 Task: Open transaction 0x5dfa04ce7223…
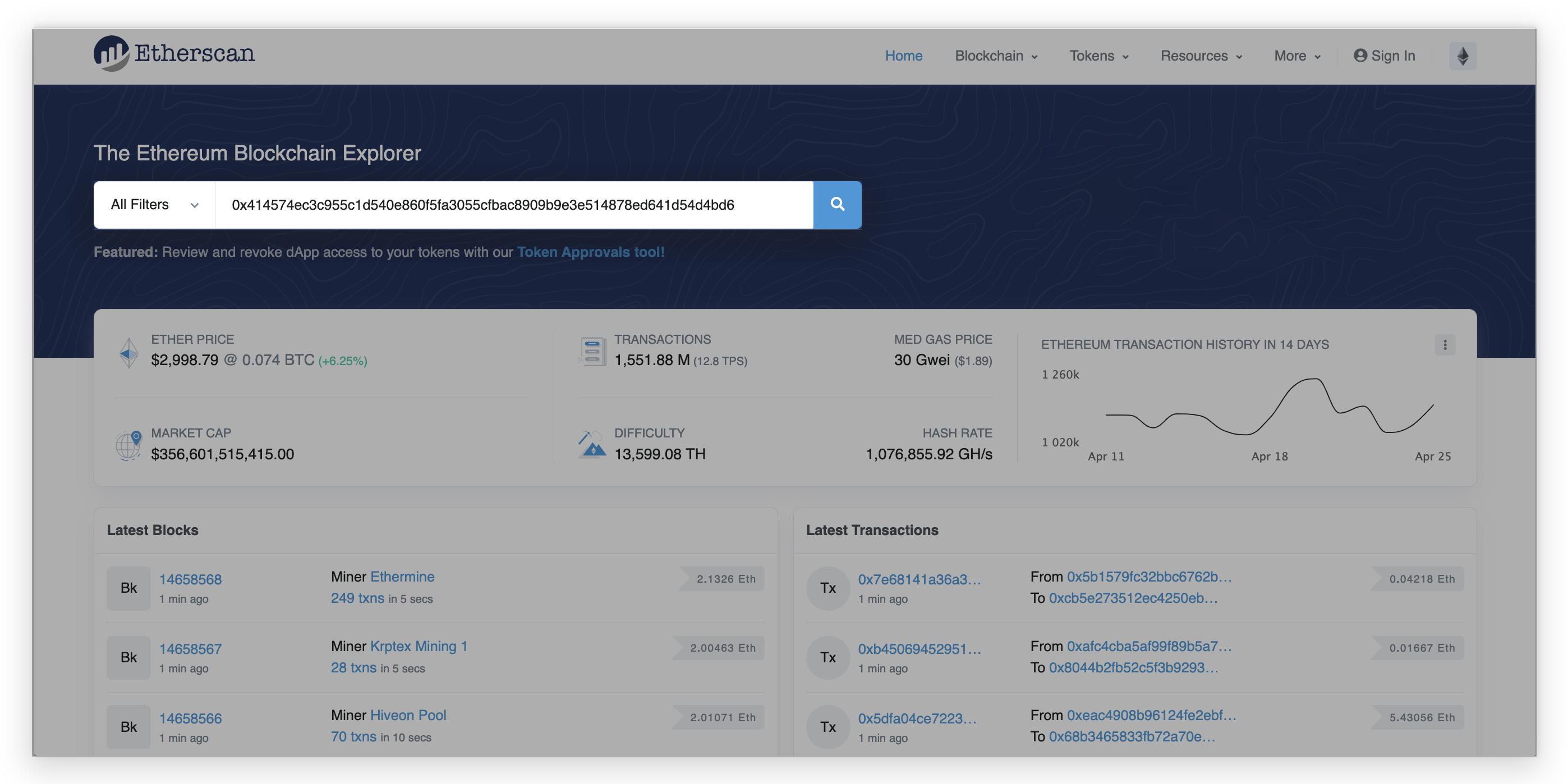917,718
